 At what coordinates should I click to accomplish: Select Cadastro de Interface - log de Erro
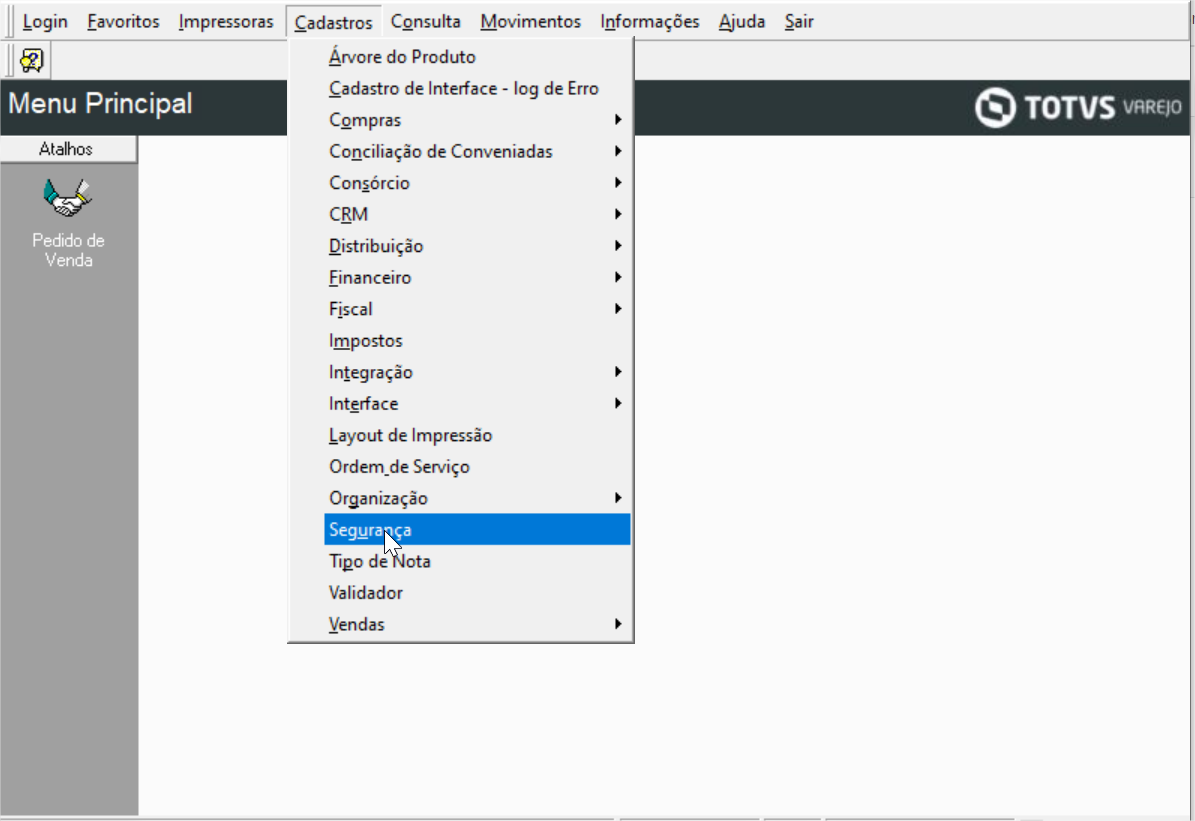(x=477, y=88)
